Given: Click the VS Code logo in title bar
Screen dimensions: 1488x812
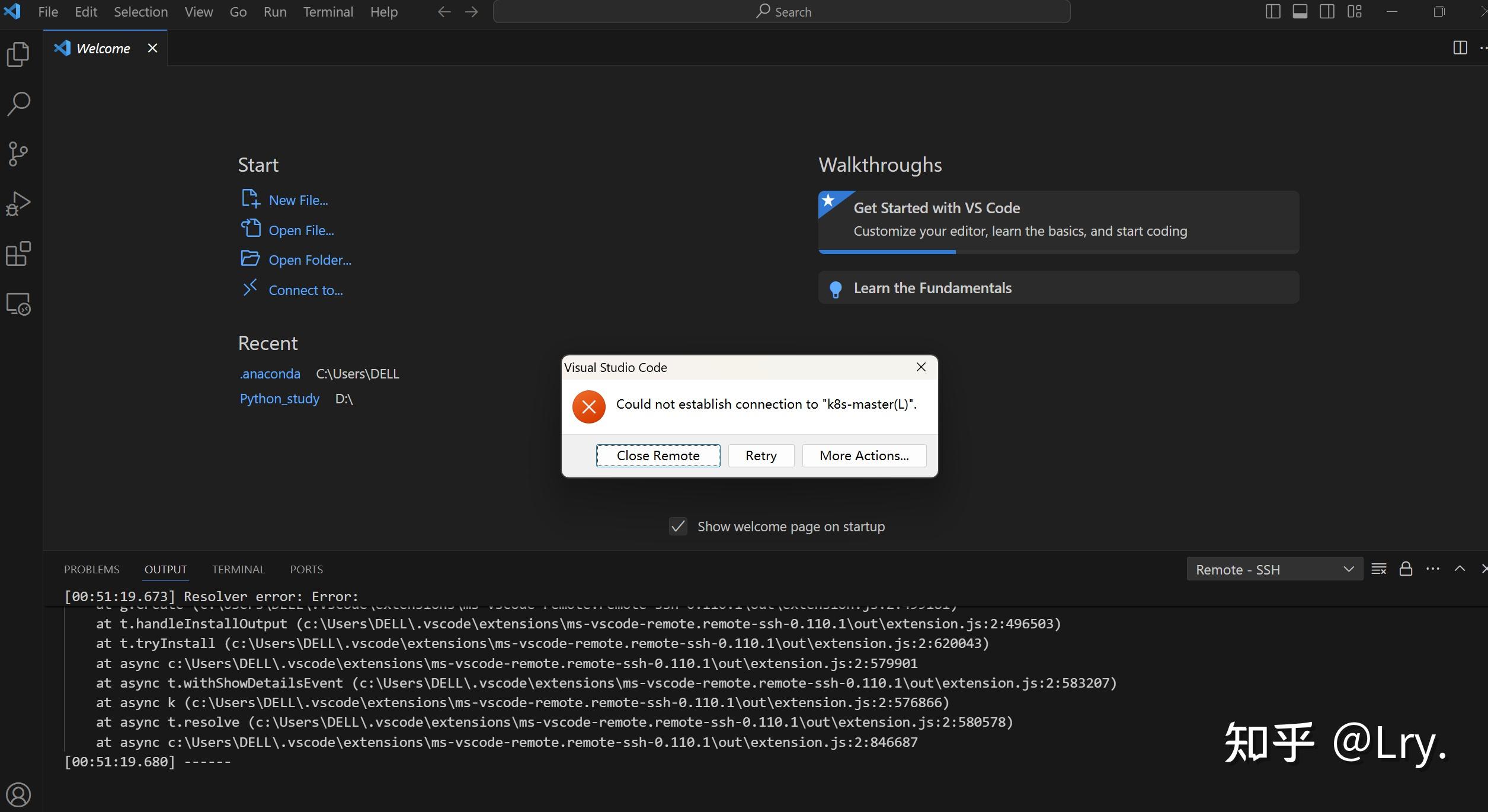Looking at the screenshot, I should pyautogui.click(x=12, y=11).
